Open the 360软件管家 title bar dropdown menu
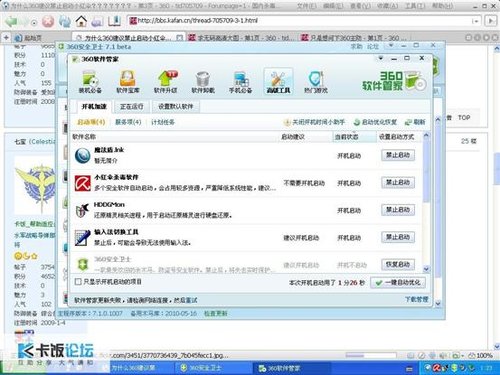Viewport: 500px width, 375px height. tap(380, 58)
